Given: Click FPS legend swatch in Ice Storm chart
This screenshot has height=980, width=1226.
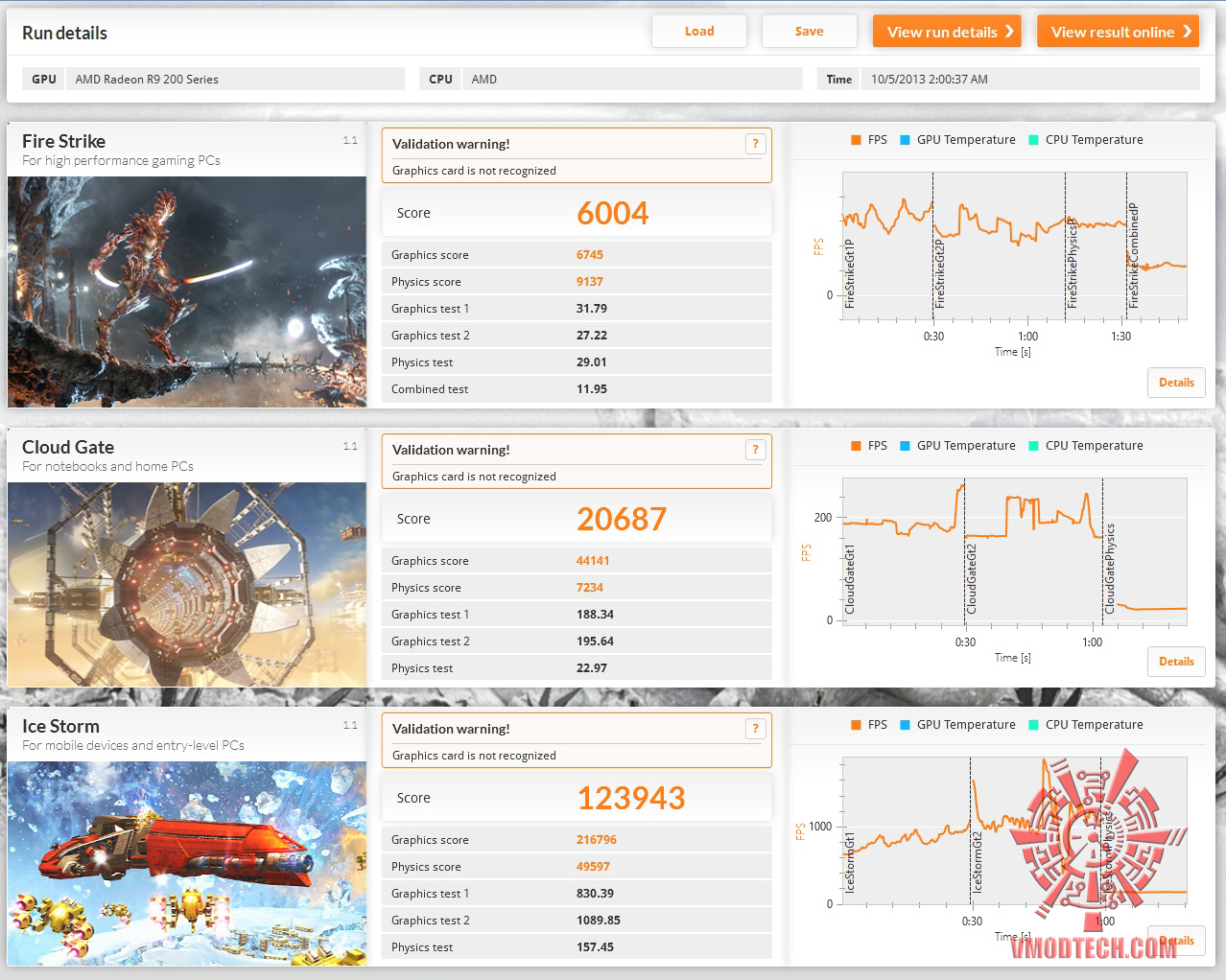Looking at the screenshot, I should point(856,725).
